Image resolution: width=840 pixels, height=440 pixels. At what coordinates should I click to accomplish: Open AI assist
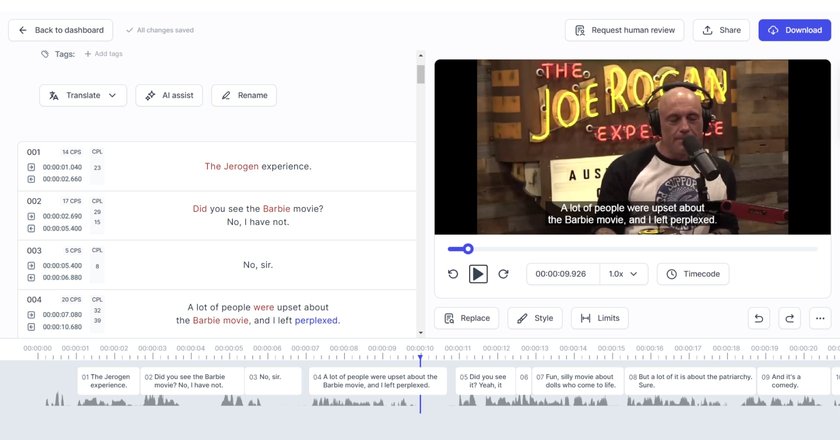tap(169, 95)
